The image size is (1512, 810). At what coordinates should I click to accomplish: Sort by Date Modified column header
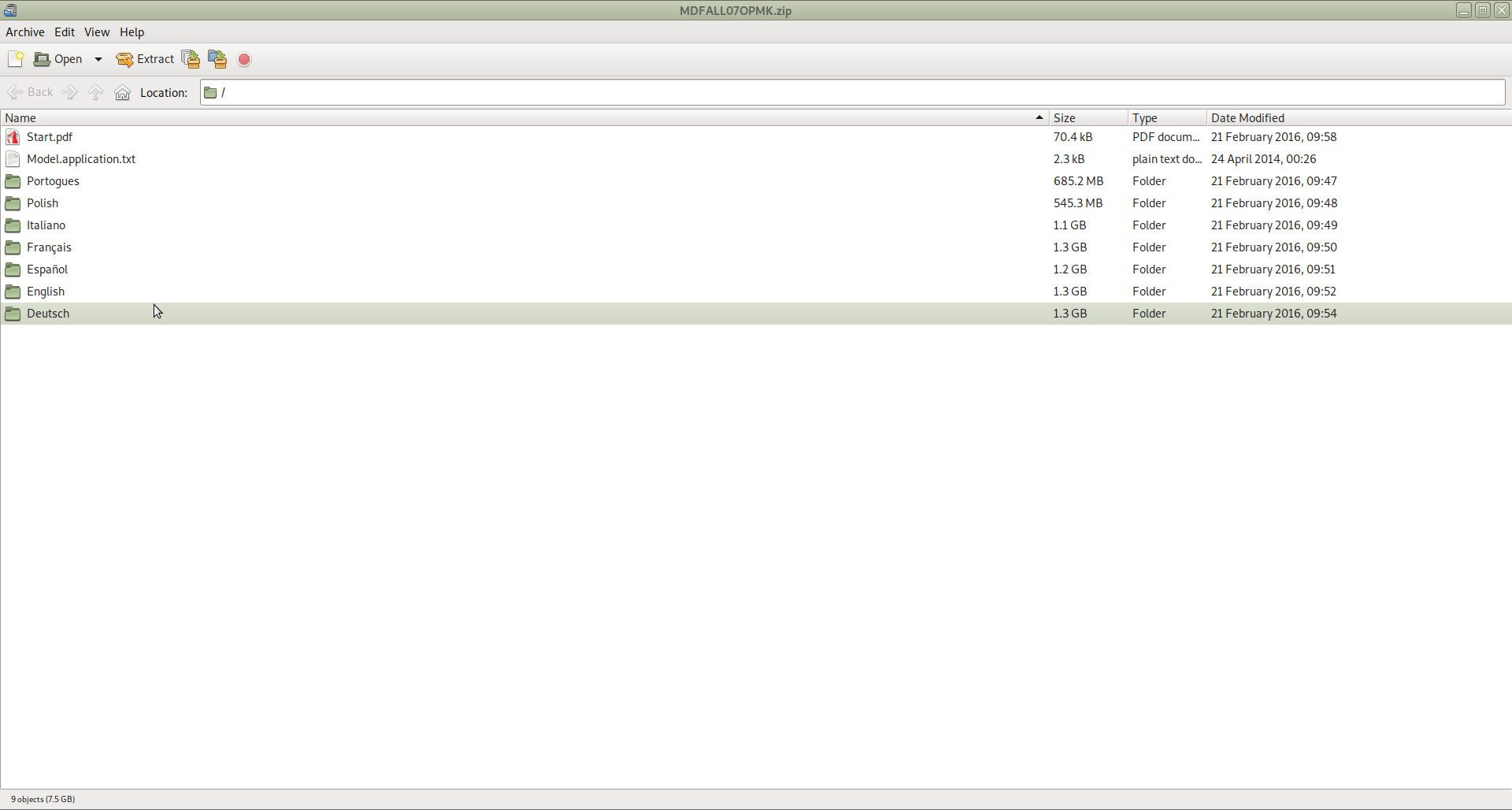[x=1358, y=118]
